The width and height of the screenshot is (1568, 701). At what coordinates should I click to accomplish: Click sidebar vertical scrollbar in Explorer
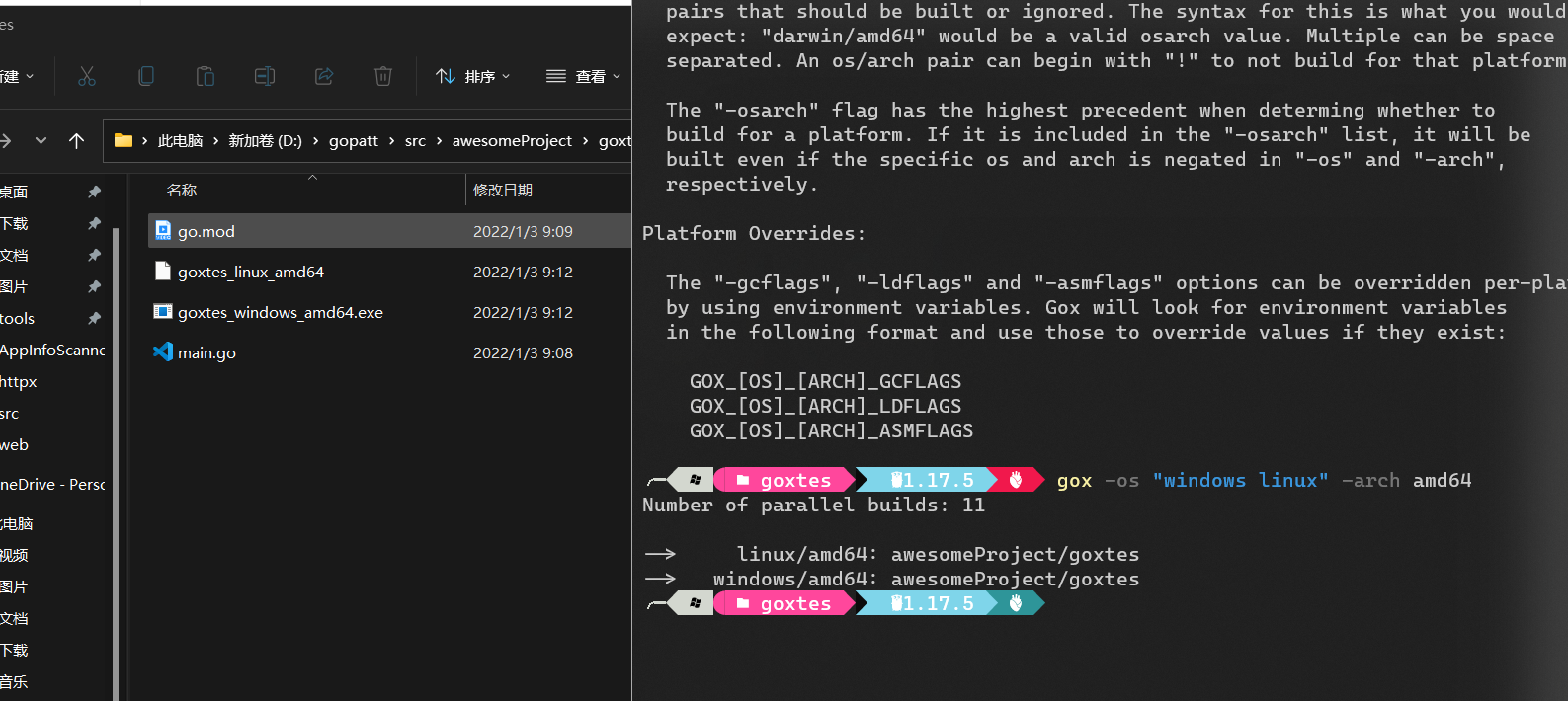coord(116,464)
